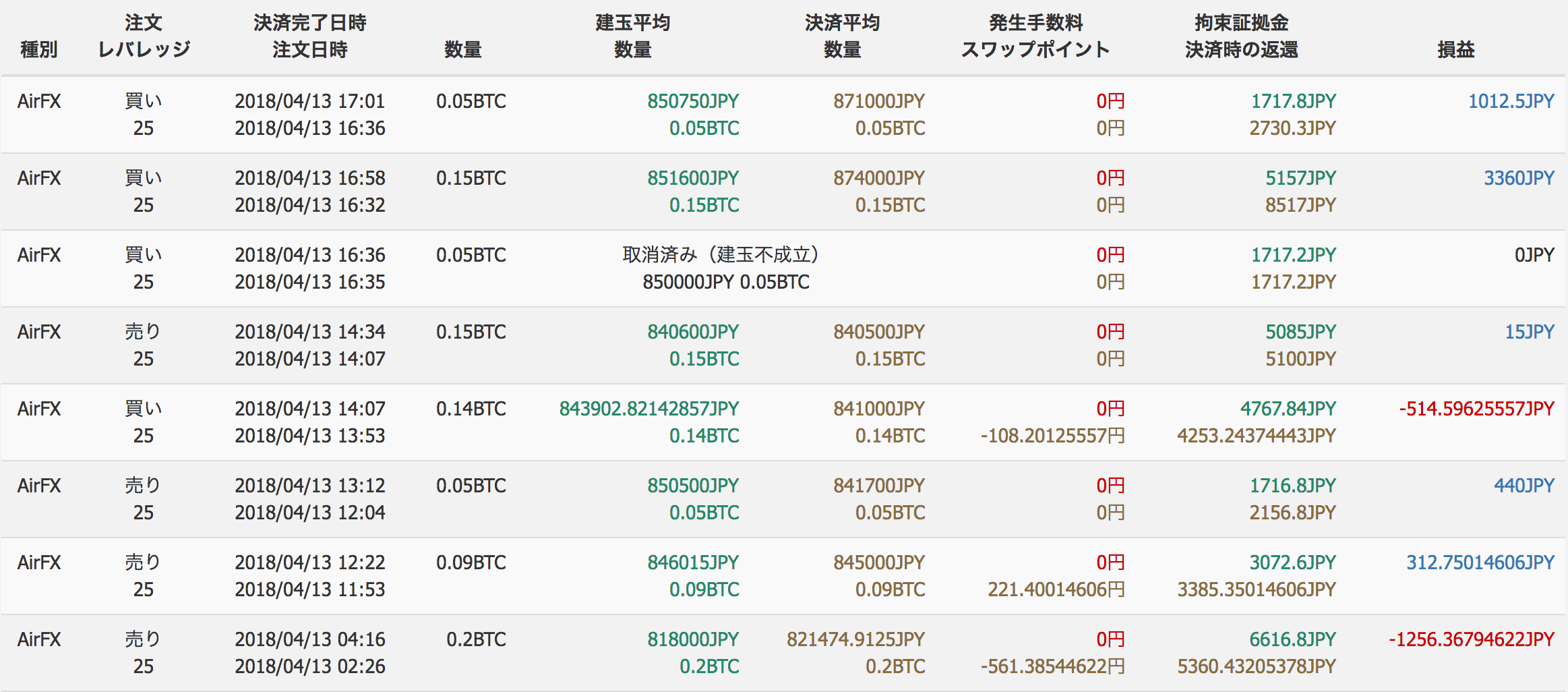Click settlement time 2018/04/13 13:12
Image resolution: width=1568 pixels, height=692 pixels.
click(310, 486)
